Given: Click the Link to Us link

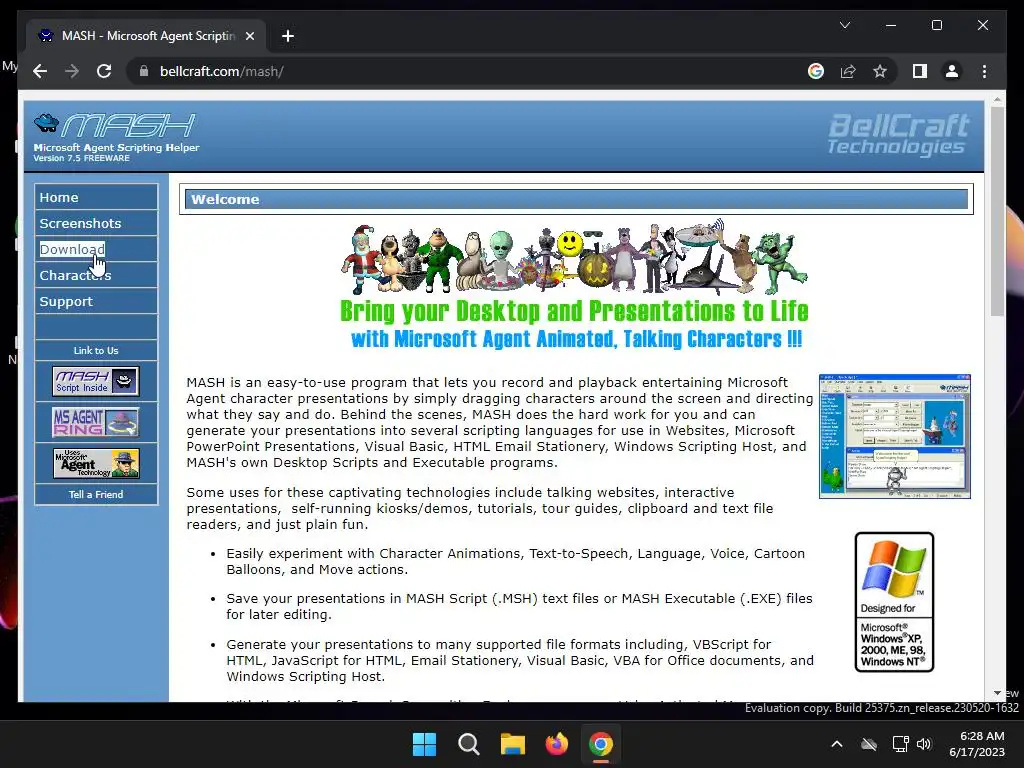Looking at the screenshot, I should (96, 351).
